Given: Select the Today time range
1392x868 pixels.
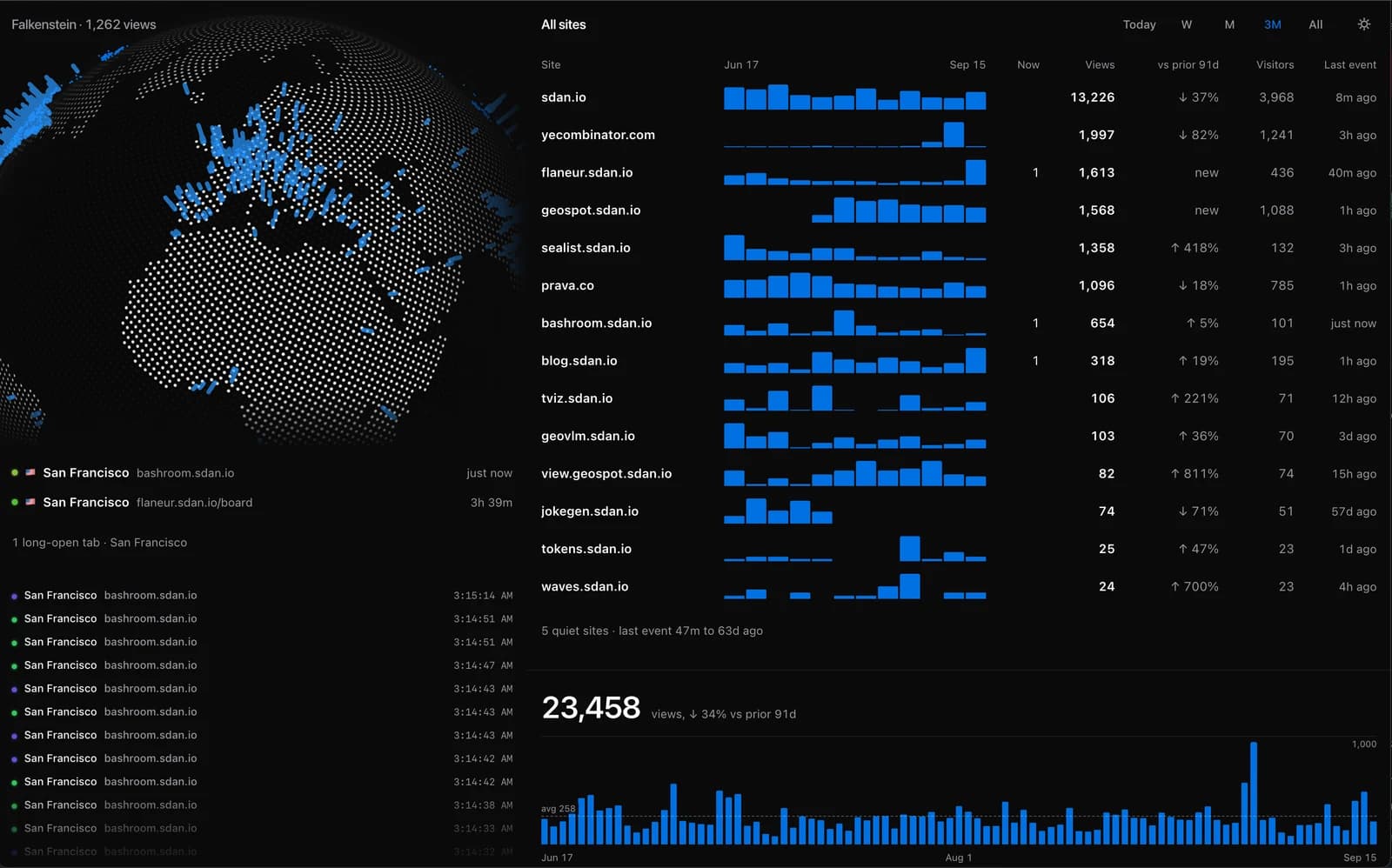Looking at the screenshot, I should tap(1139, 24).
